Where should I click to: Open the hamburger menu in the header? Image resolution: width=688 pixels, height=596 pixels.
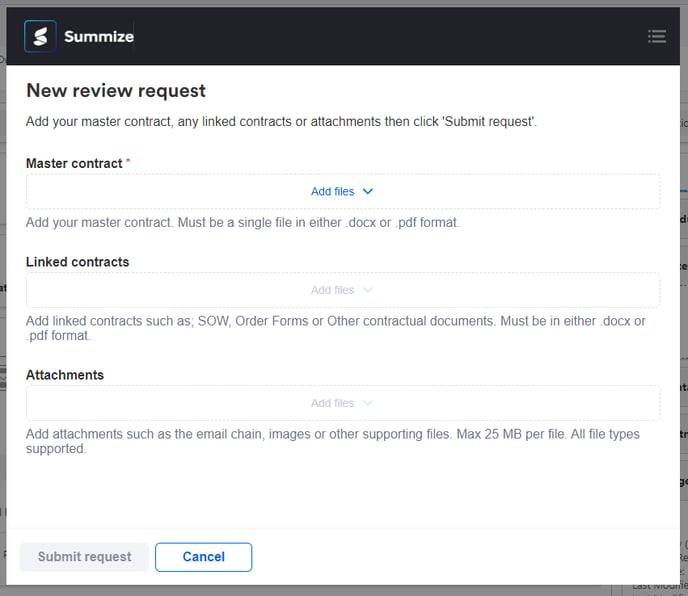click(x=657, y=36)
